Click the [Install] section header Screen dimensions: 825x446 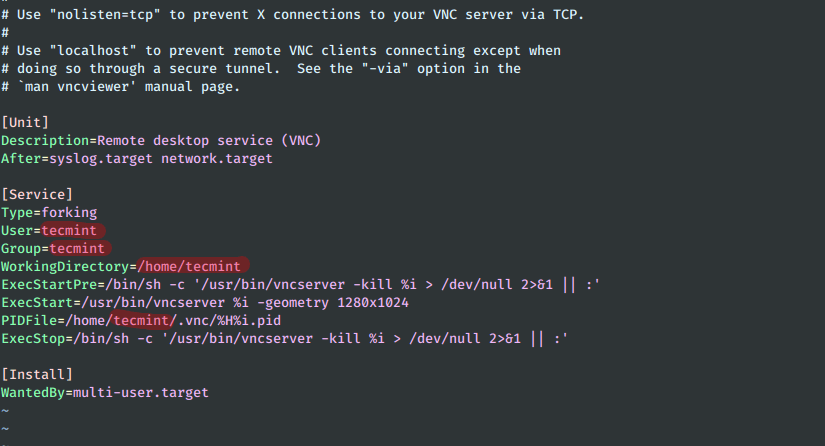(37, 374)
